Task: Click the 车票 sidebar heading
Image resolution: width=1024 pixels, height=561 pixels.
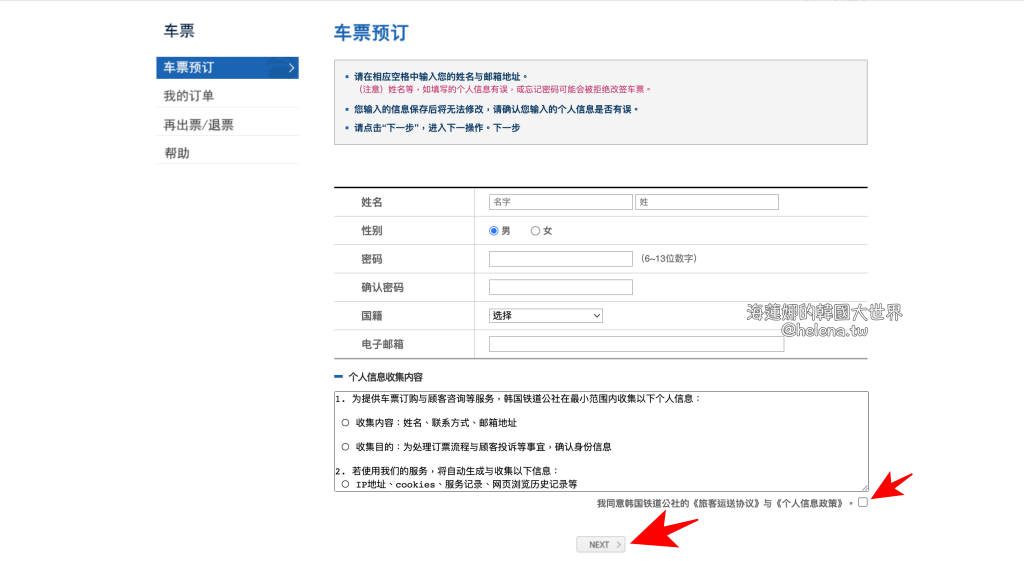Action: (179, 31)
